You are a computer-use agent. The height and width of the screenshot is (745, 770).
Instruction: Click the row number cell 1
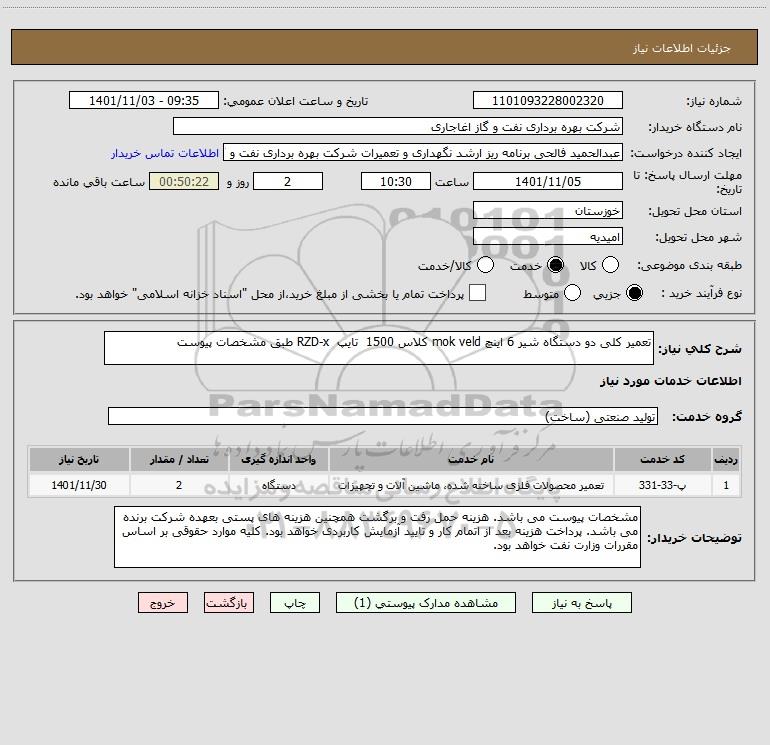click(726, 485)
